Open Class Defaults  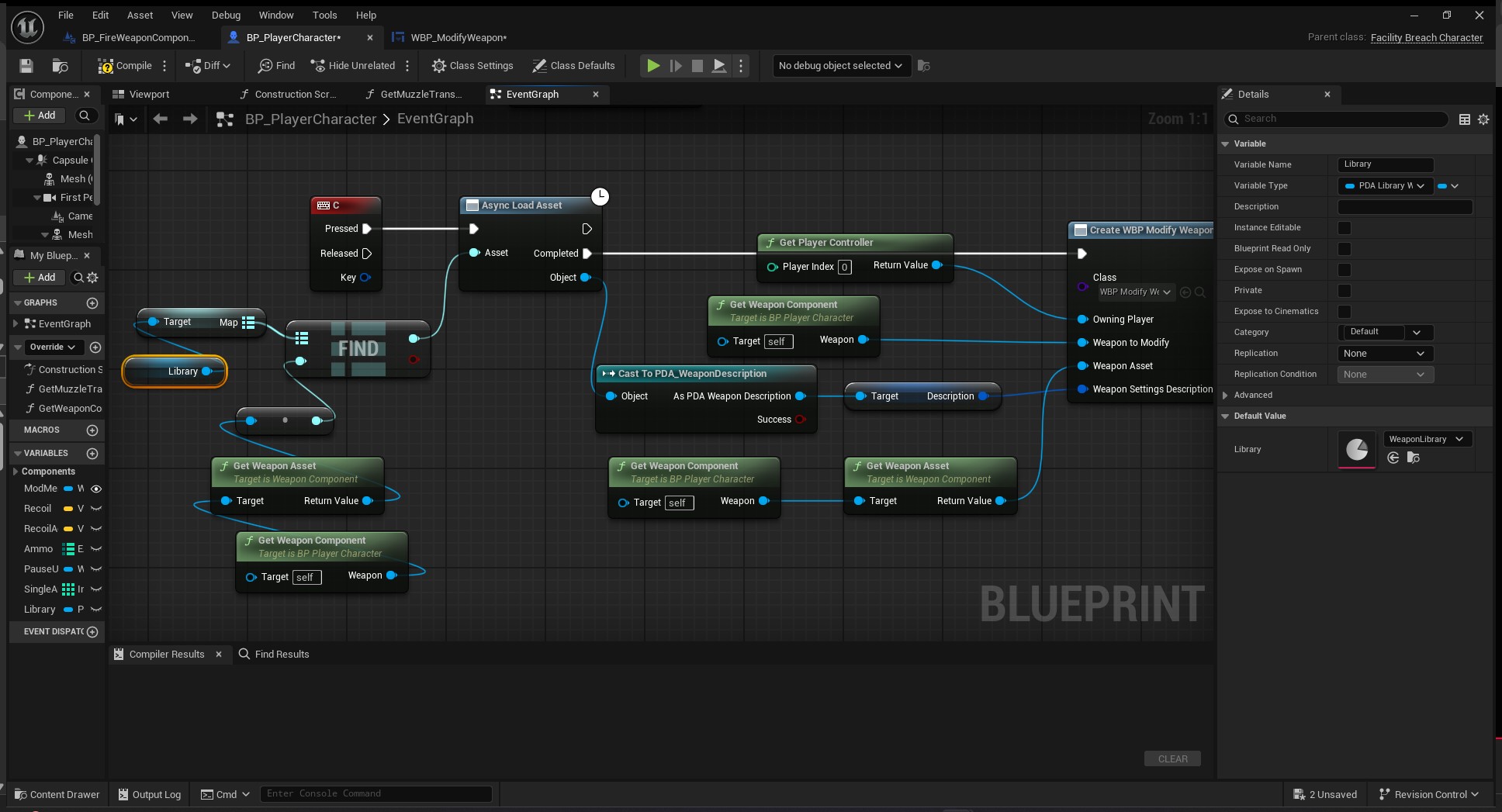pos(573,66)
